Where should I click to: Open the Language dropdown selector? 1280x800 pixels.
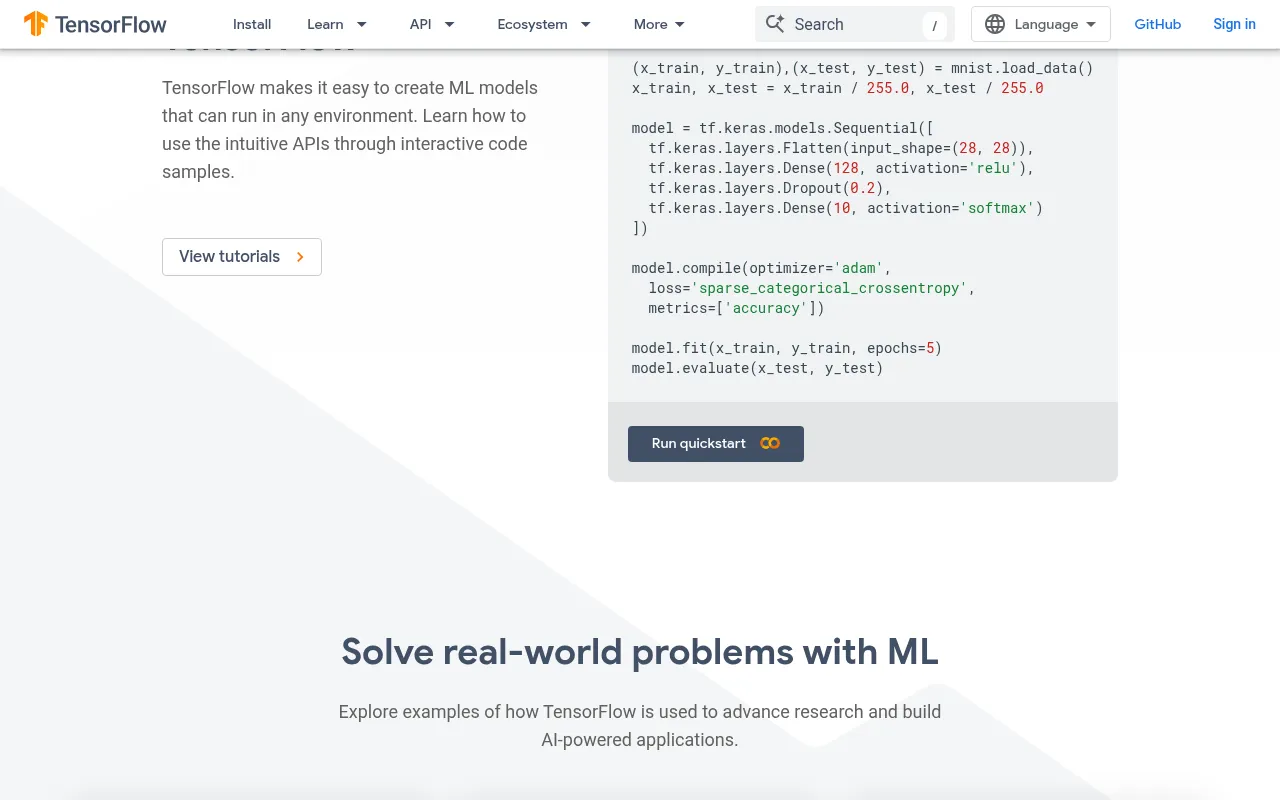coord(1041,24)
